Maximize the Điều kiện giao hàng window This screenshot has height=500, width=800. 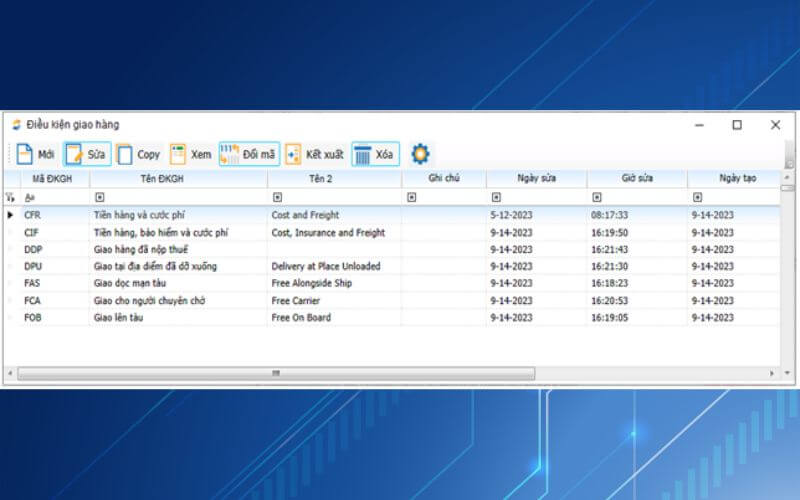pyautogui.click(x=737, y=125)
